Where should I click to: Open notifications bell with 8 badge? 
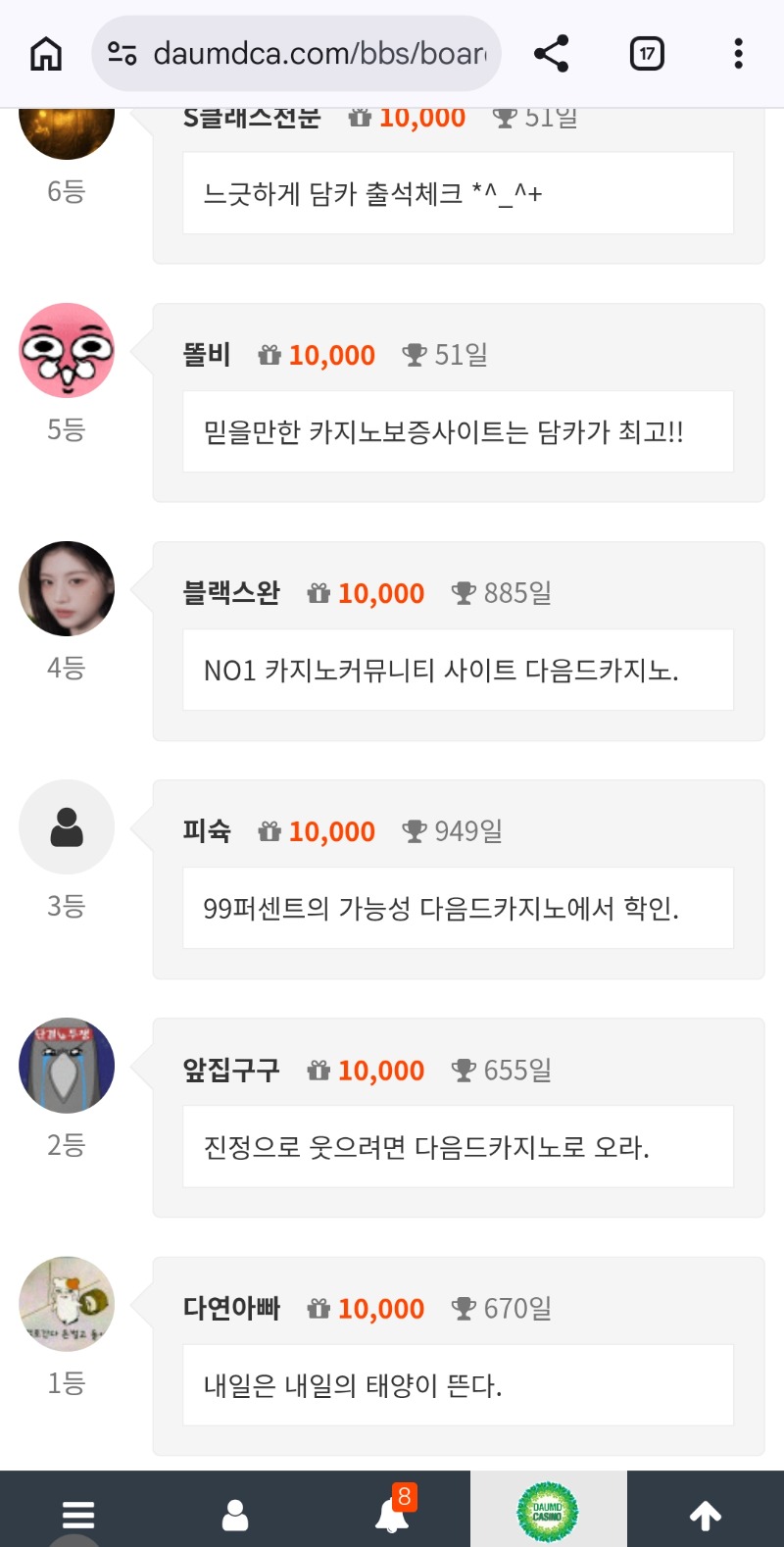(x=393, y=1513)
